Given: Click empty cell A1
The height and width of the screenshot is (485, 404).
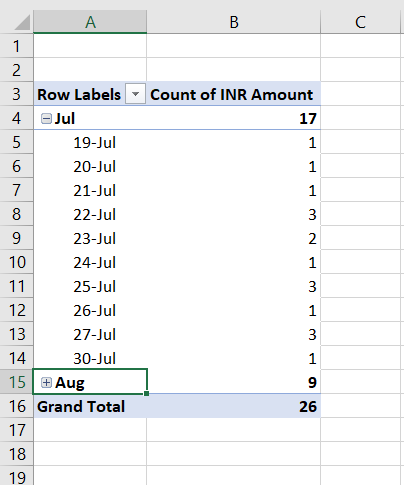Looking at the screenshot, I should [x=90, y=46].
